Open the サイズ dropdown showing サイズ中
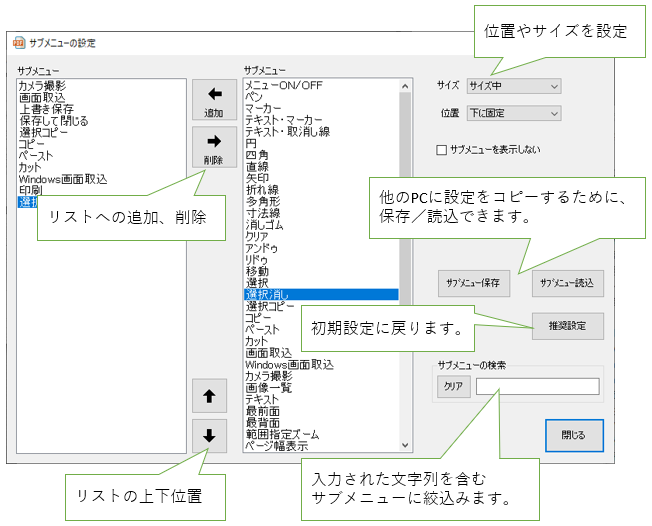 [514, 87]
